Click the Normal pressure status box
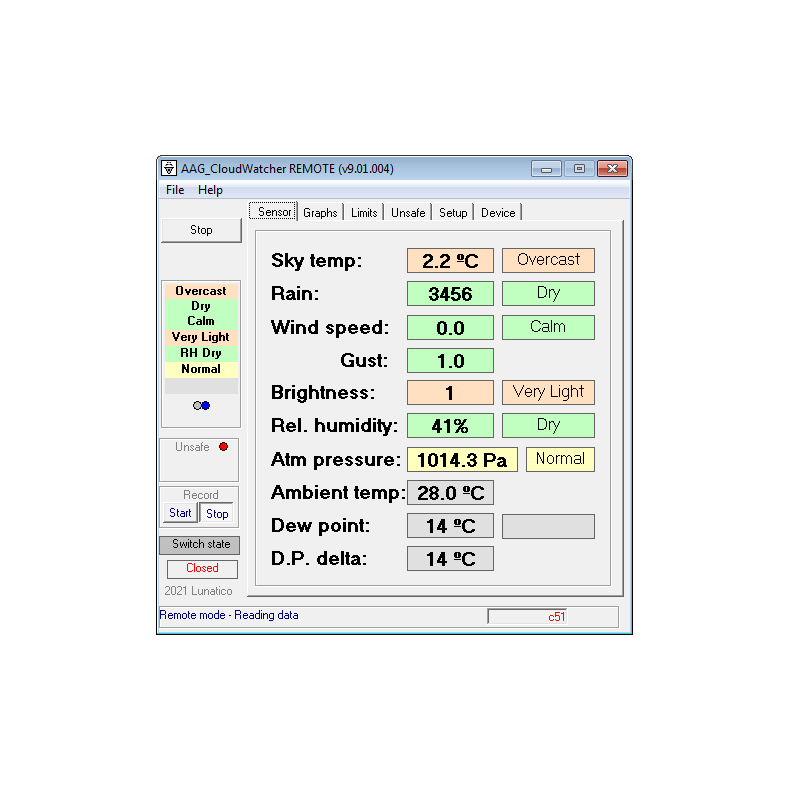The image size is (790, 790). [x=560, y=459]
